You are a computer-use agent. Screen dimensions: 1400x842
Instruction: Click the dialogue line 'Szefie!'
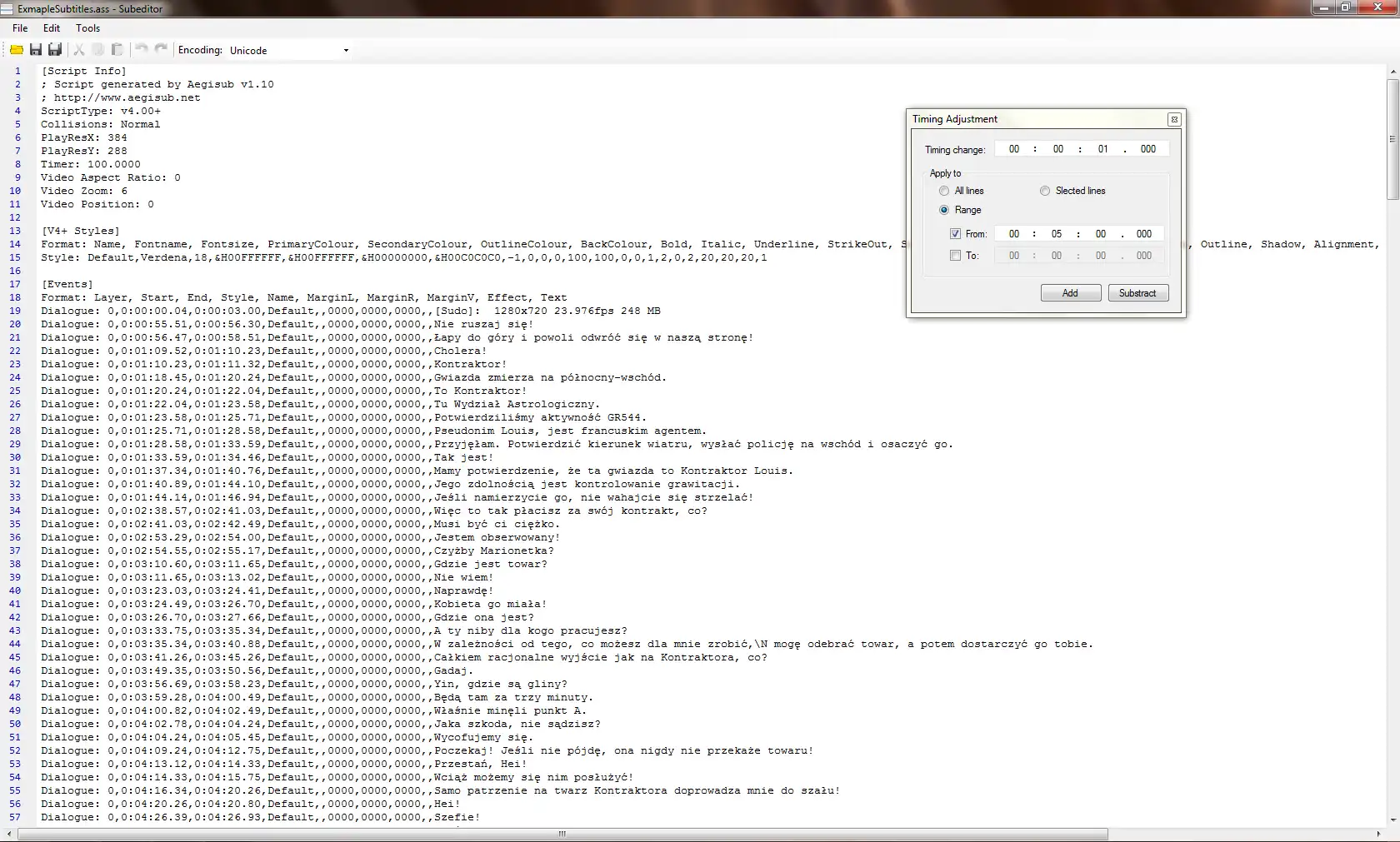click(x=261, y=818)
